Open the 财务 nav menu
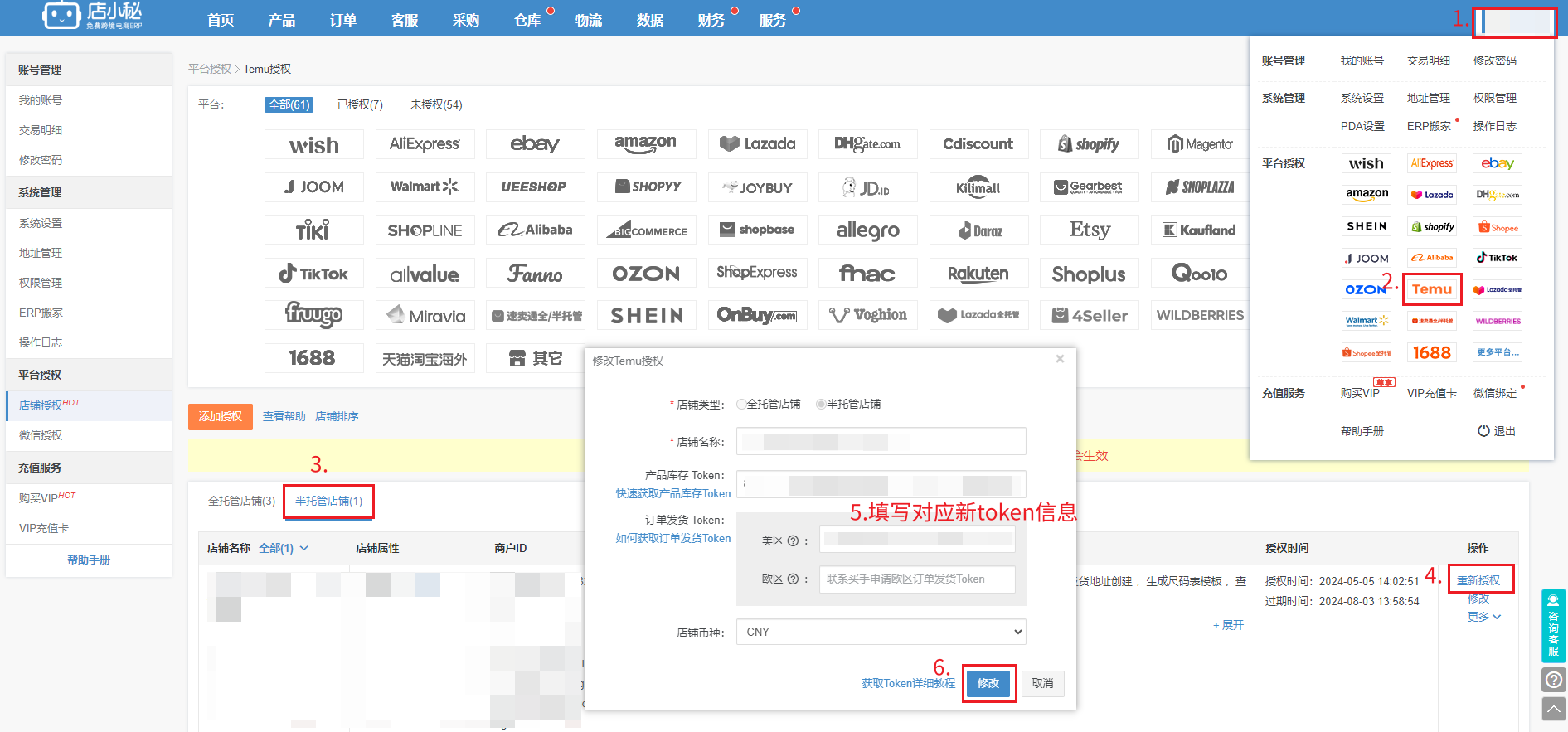The image size is (1568, 732). (711, 20)
